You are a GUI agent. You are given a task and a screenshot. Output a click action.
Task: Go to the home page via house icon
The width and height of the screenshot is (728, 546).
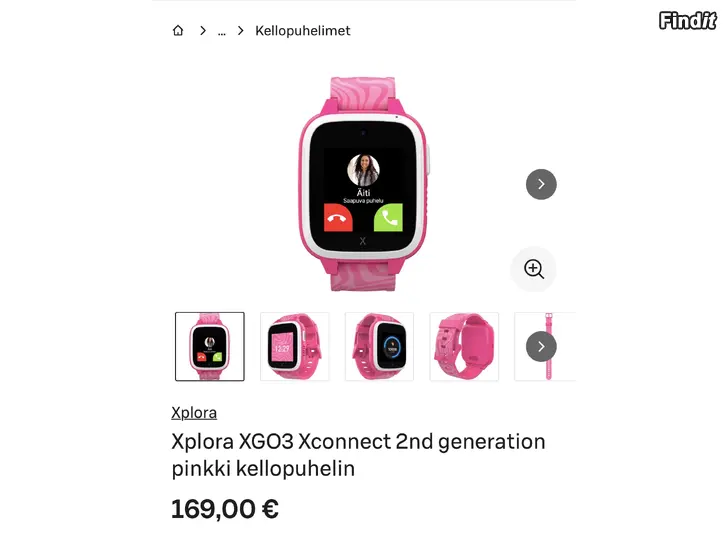[178, 31]
